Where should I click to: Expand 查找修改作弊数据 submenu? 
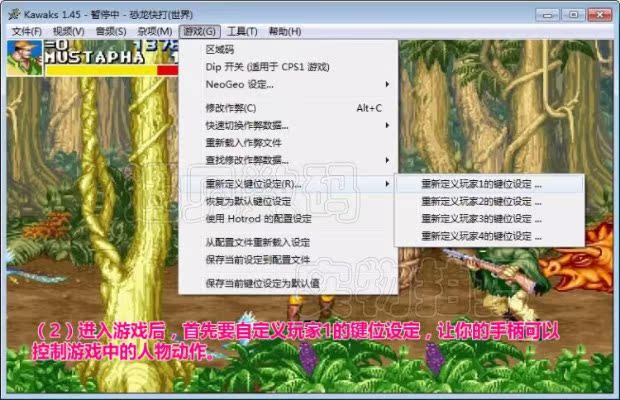(288, 160)
